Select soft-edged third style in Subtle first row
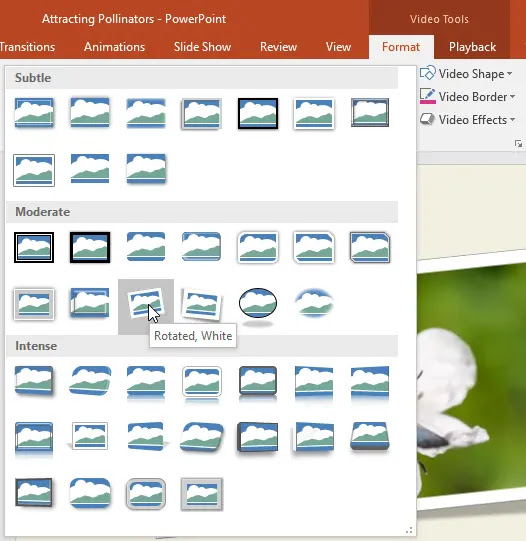This screenshot has width=526, height=541. [146, 112]
